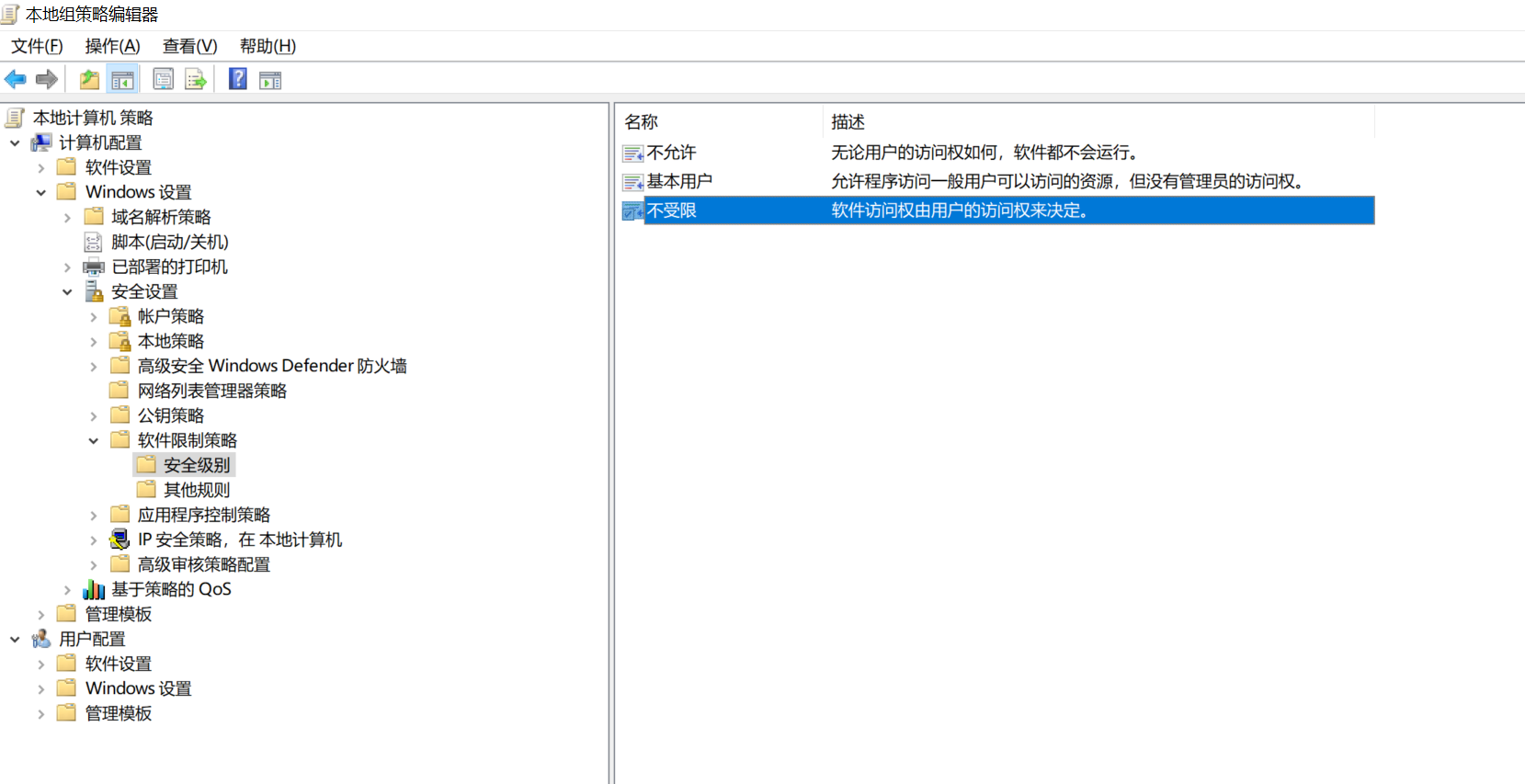Screen dimensions: 1525x784
Task: Expand the 基于策略的 QoS node
Action: 67,589
